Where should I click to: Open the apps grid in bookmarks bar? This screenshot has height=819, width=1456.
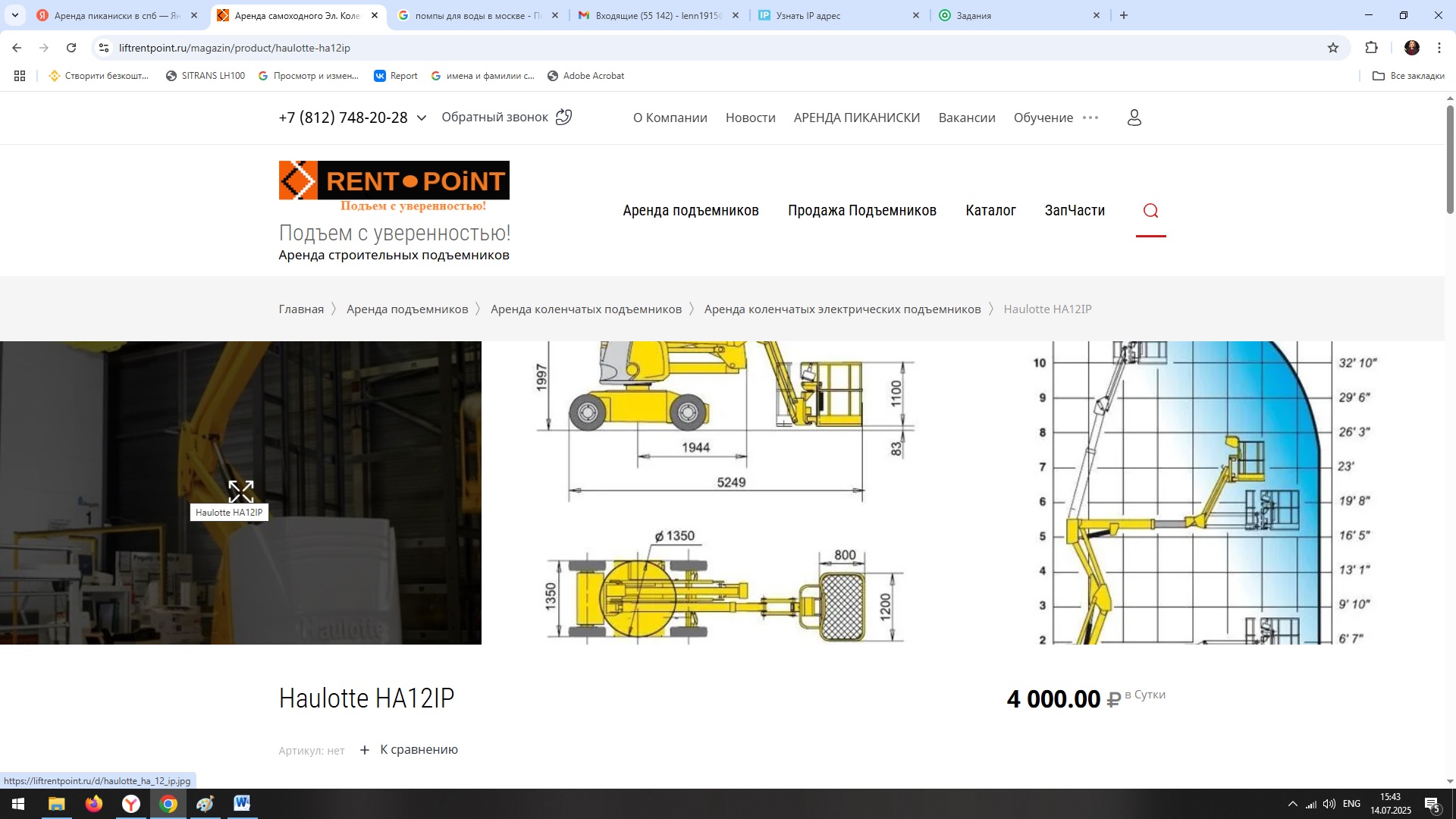click(20, 76)
